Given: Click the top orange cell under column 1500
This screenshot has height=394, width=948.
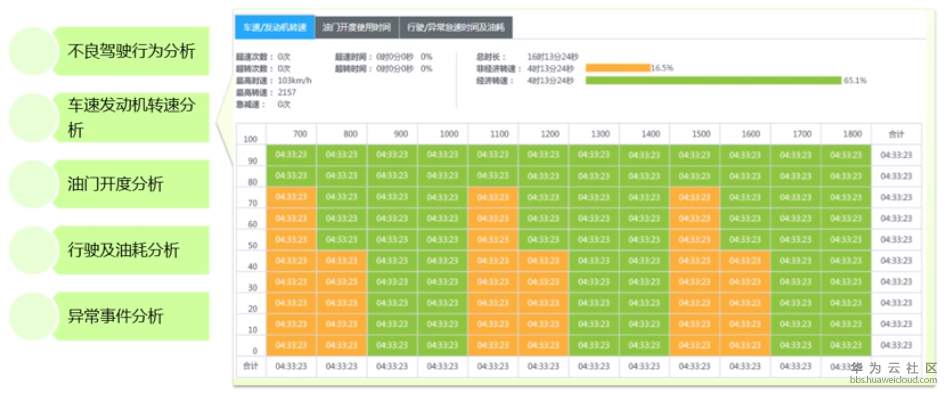Looking at the screenshot, I should coord(695,197).
